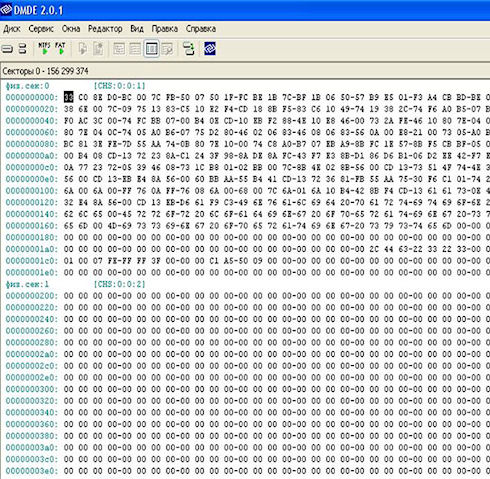The height and width of the screenshot is (479, 490).
Task: Click the grayed file recovery icon
Action: 98,49
